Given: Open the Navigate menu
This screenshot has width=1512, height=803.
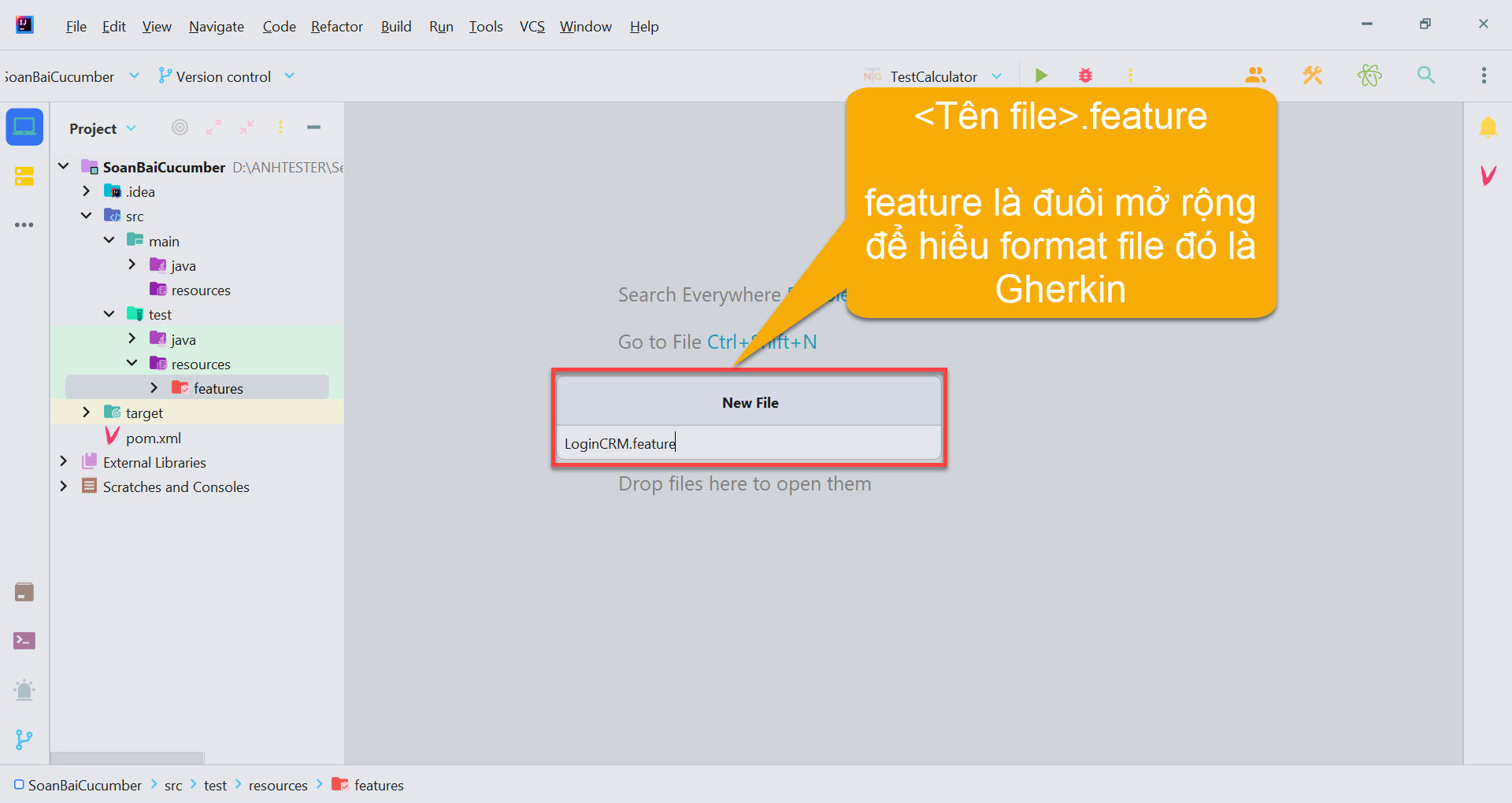Looking at the screenshot, I should click(217, 27).
